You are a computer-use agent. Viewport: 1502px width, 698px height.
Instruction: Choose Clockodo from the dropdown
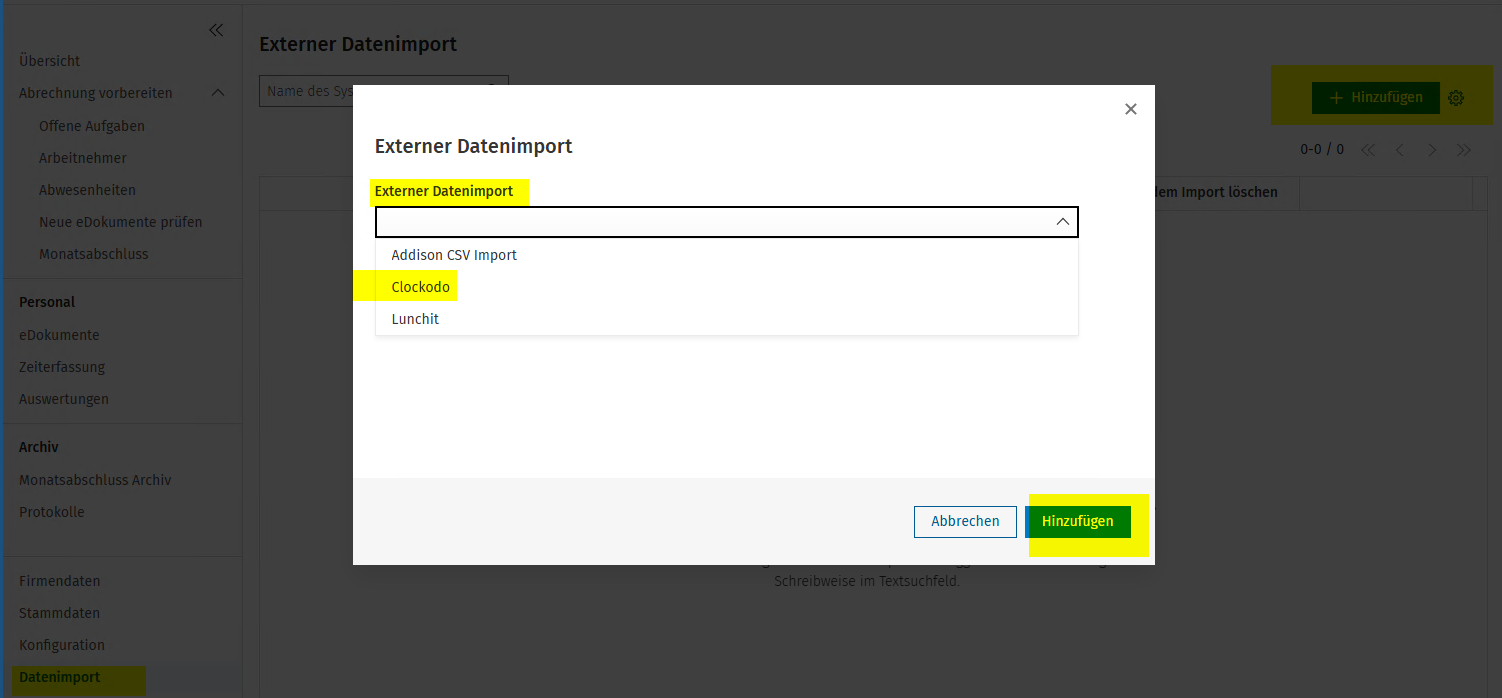click(726, 287)
